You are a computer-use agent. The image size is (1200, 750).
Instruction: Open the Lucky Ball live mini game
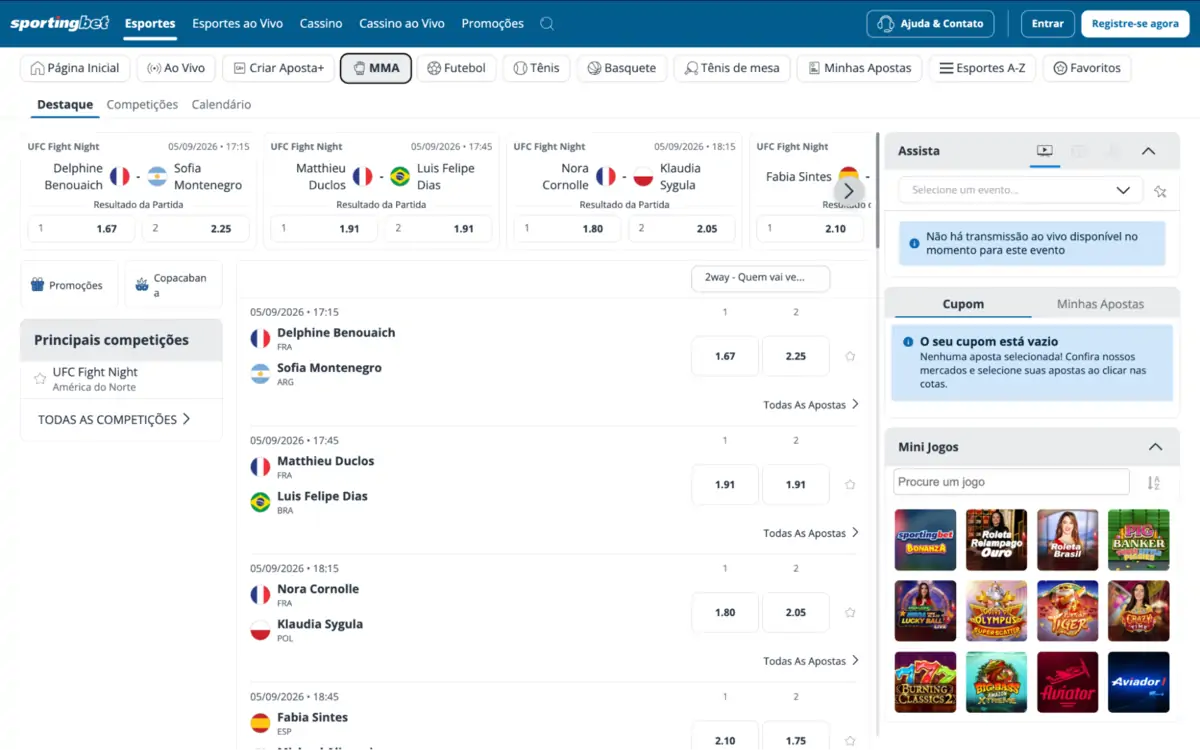pos(925,611)
